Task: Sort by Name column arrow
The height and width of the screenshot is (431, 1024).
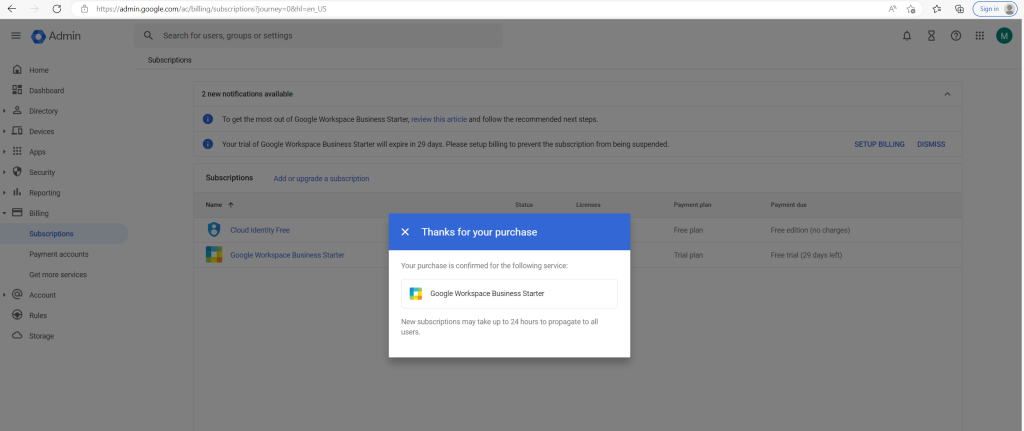Action: click(231, 204)
